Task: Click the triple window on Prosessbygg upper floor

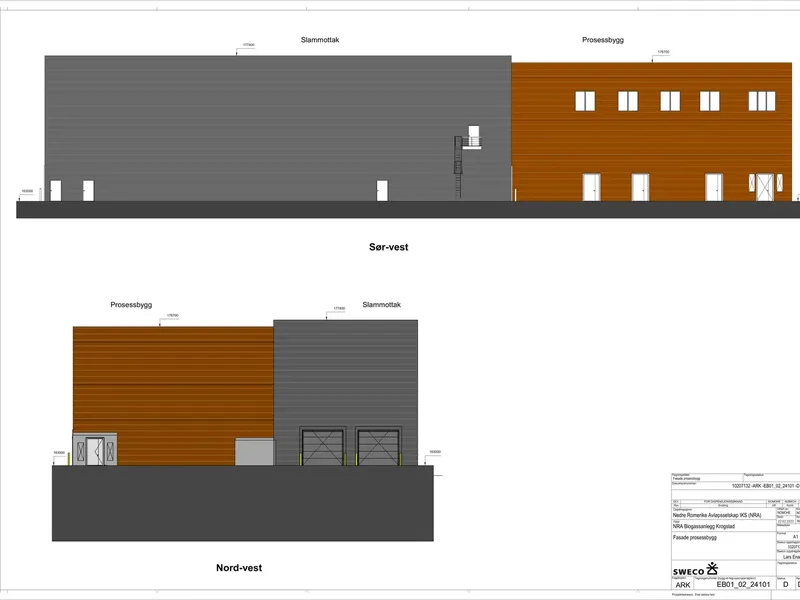Action: pos(762,101)
